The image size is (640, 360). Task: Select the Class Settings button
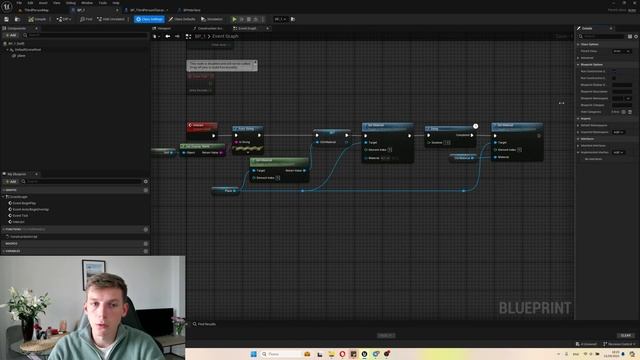(150, 19)
